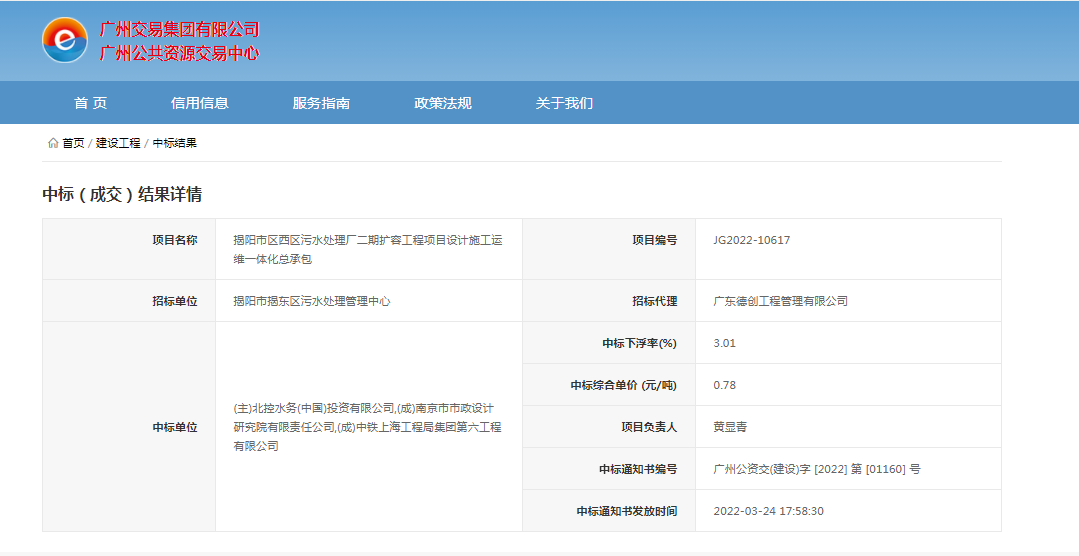This screenshot has height=556, width=1079.
Task: Click the Guangzhou trading center 'e' logo
Action: coord(65,40)
